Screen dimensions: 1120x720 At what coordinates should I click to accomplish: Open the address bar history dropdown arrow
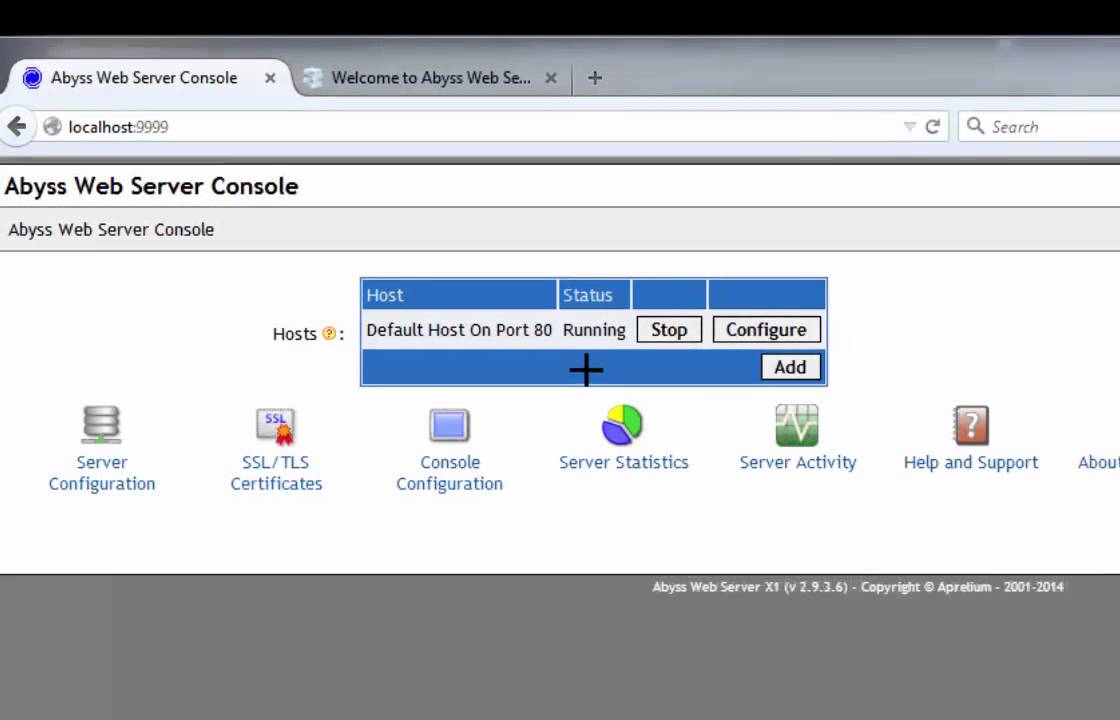pyautogui.click(x=909, y=126)
